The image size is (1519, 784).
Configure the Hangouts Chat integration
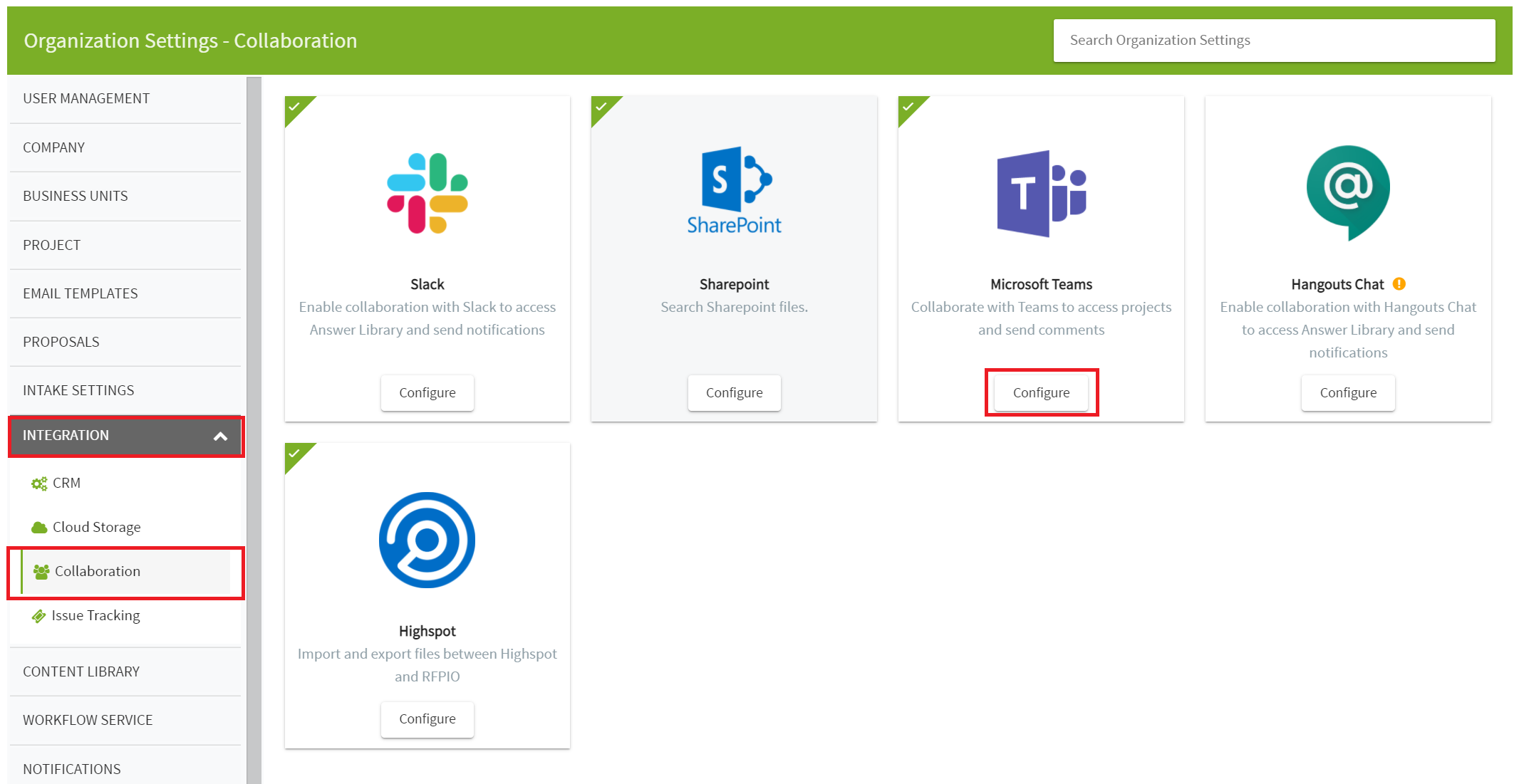1348,393
